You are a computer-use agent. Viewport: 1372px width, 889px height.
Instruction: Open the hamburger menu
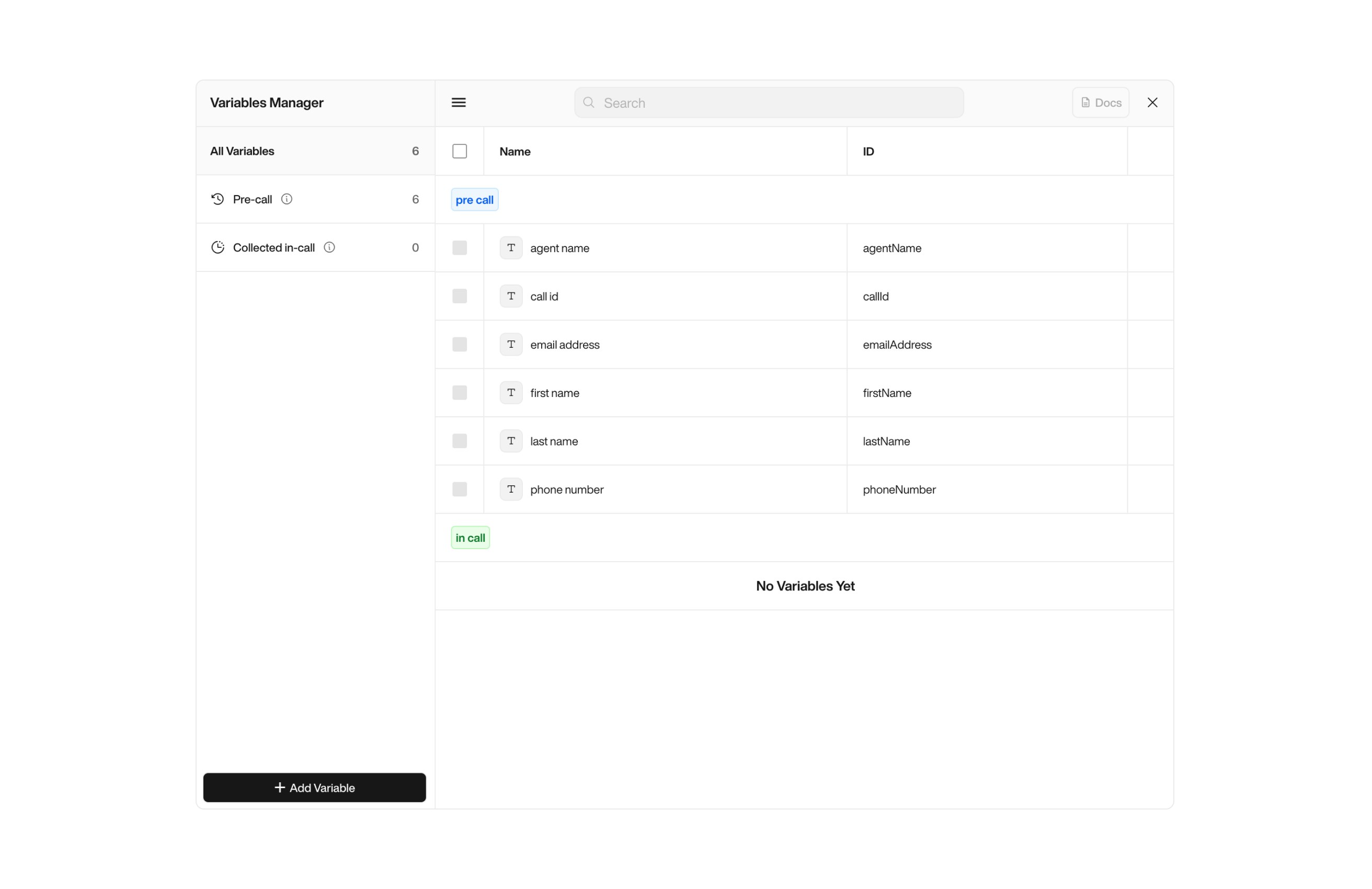tap(459, 102)
